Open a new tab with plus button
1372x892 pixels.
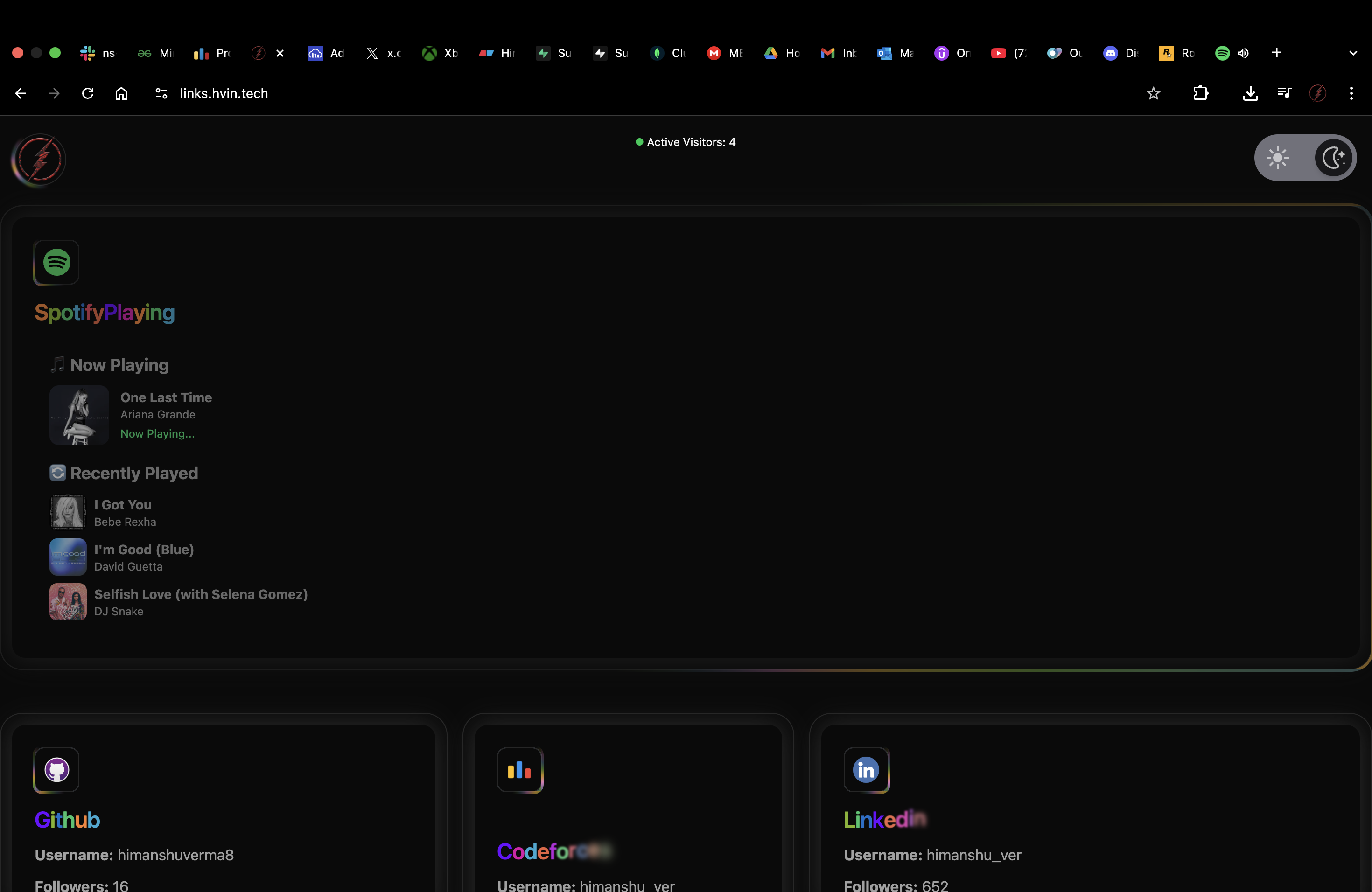coord(1277,53)
